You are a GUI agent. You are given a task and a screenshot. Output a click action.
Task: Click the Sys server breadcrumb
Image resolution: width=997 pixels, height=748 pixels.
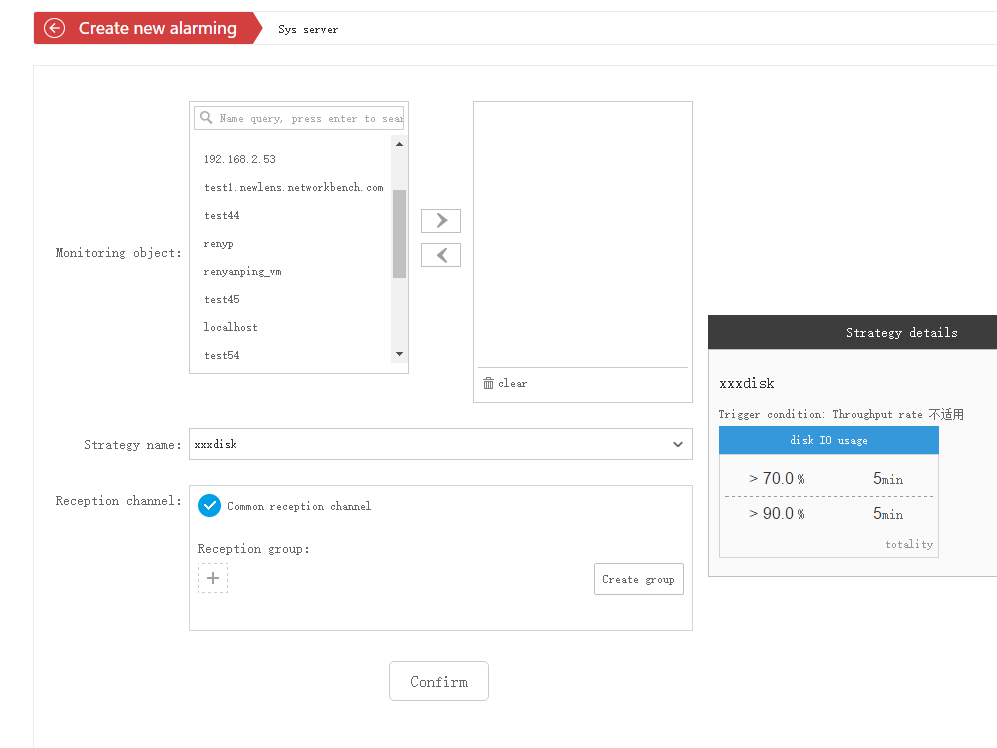(308, 29)
